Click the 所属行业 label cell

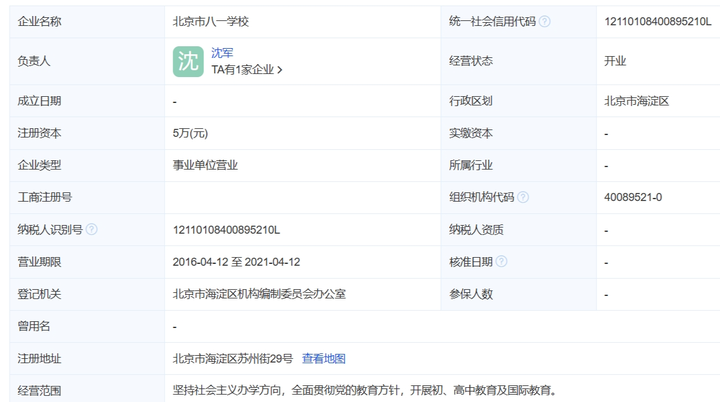click(519, 165)
